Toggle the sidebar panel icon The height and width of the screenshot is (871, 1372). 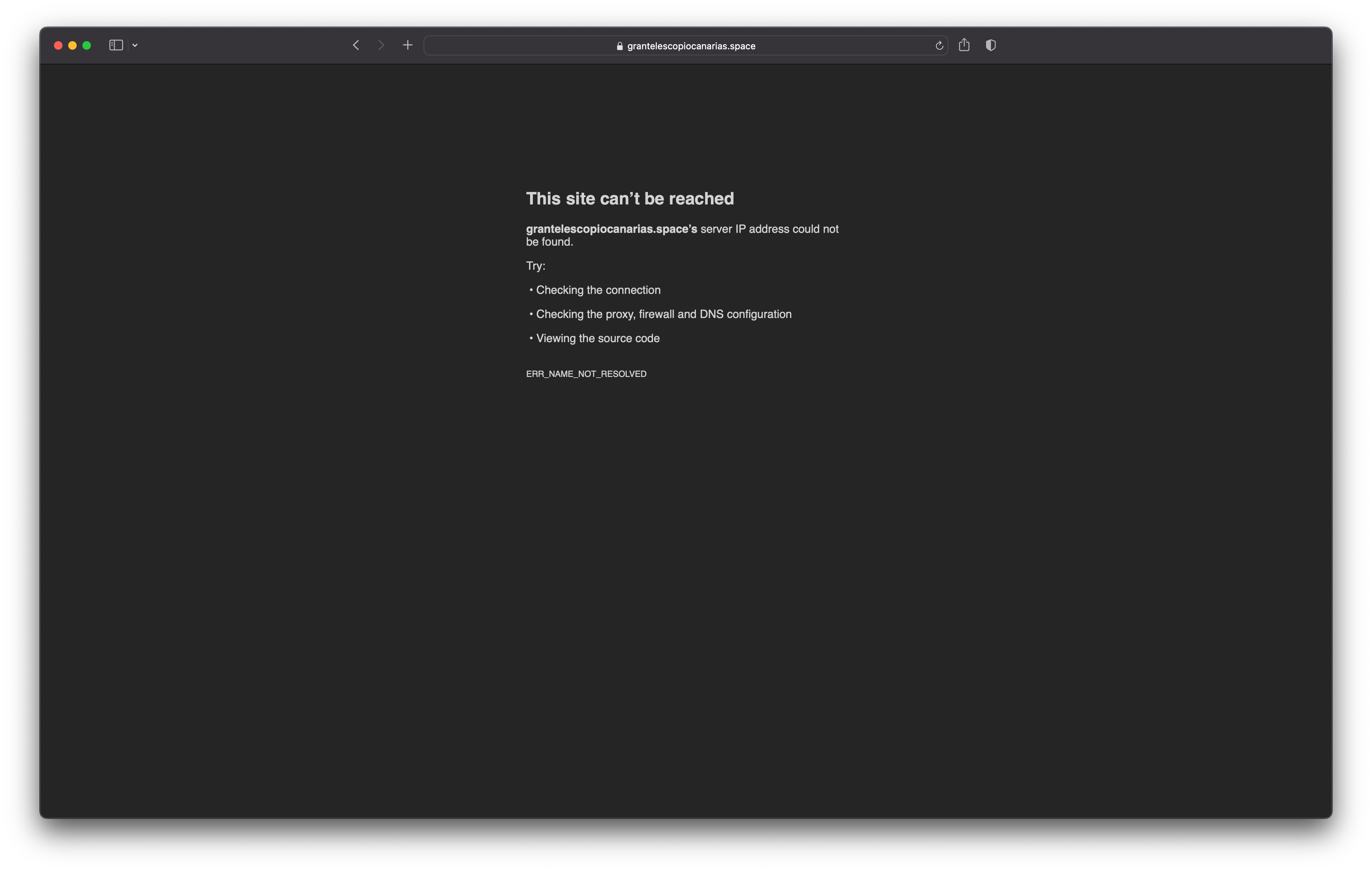coord(116,45)
